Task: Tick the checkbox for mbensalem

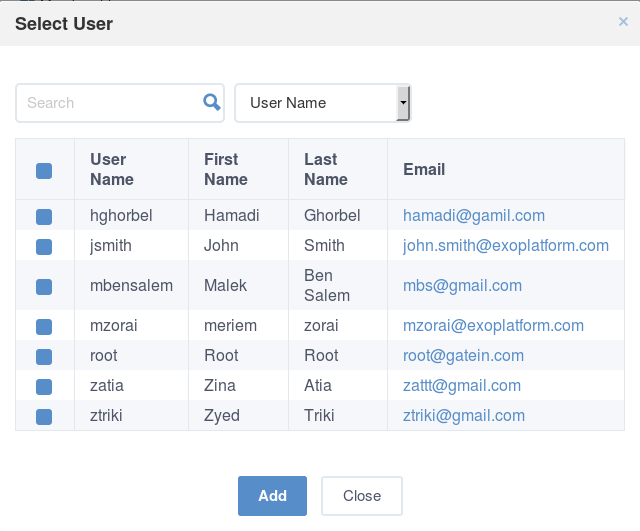Action: point(44,287)
